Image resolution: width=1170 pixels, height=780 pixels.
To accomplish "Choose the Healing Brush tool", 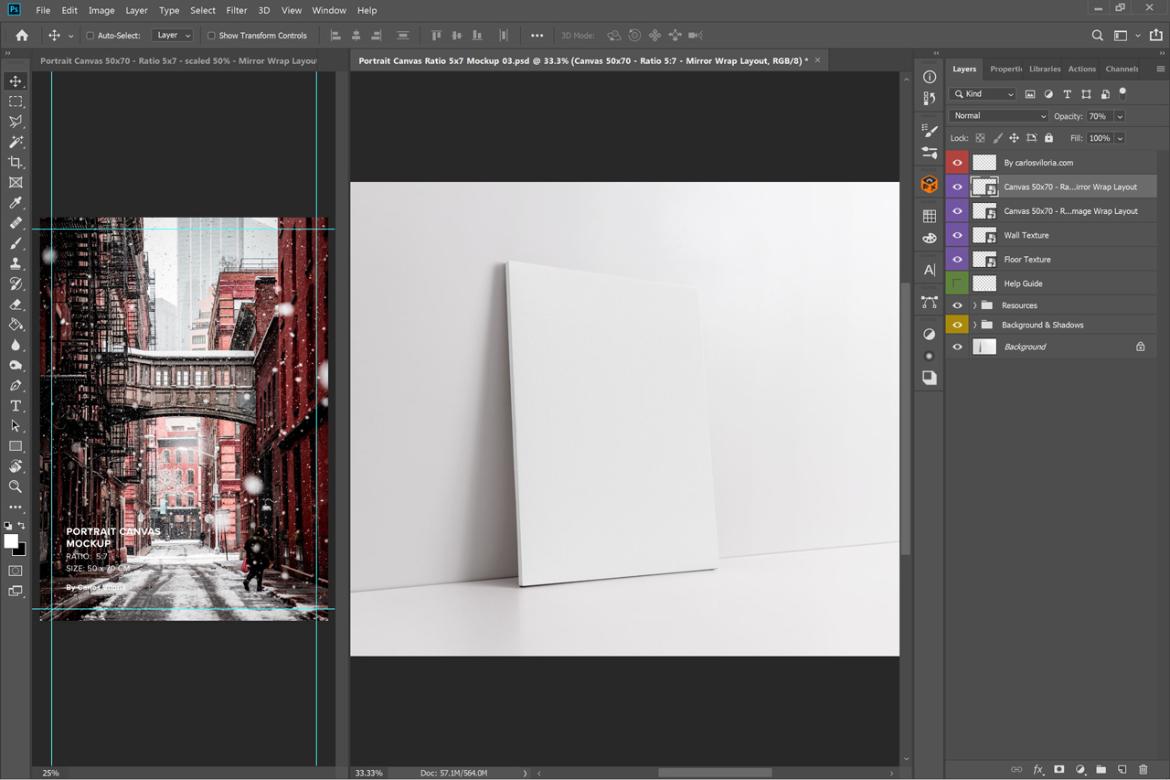I will point(15,223).
